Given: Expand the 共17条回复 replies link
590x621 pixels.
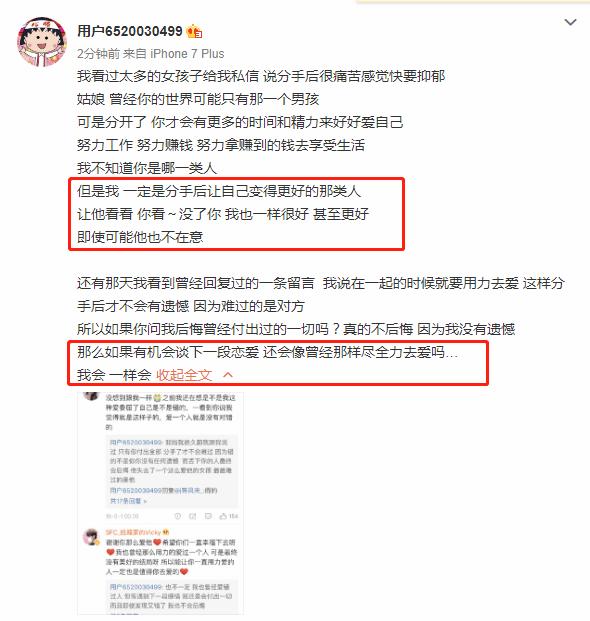Looking at the screenshot, I should (128, 501).
